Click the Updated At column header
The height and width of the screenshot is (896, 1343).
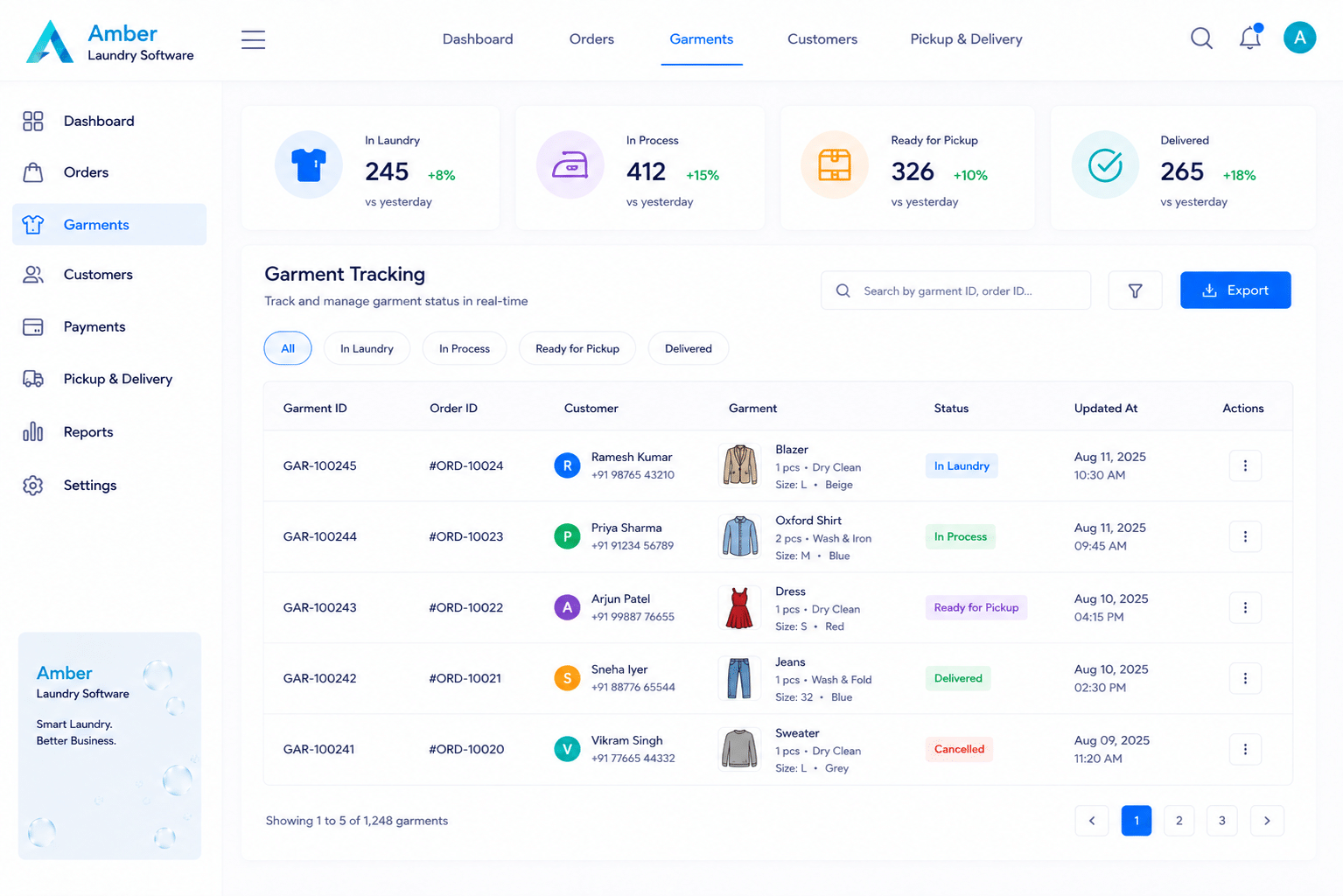point(1106,408)
